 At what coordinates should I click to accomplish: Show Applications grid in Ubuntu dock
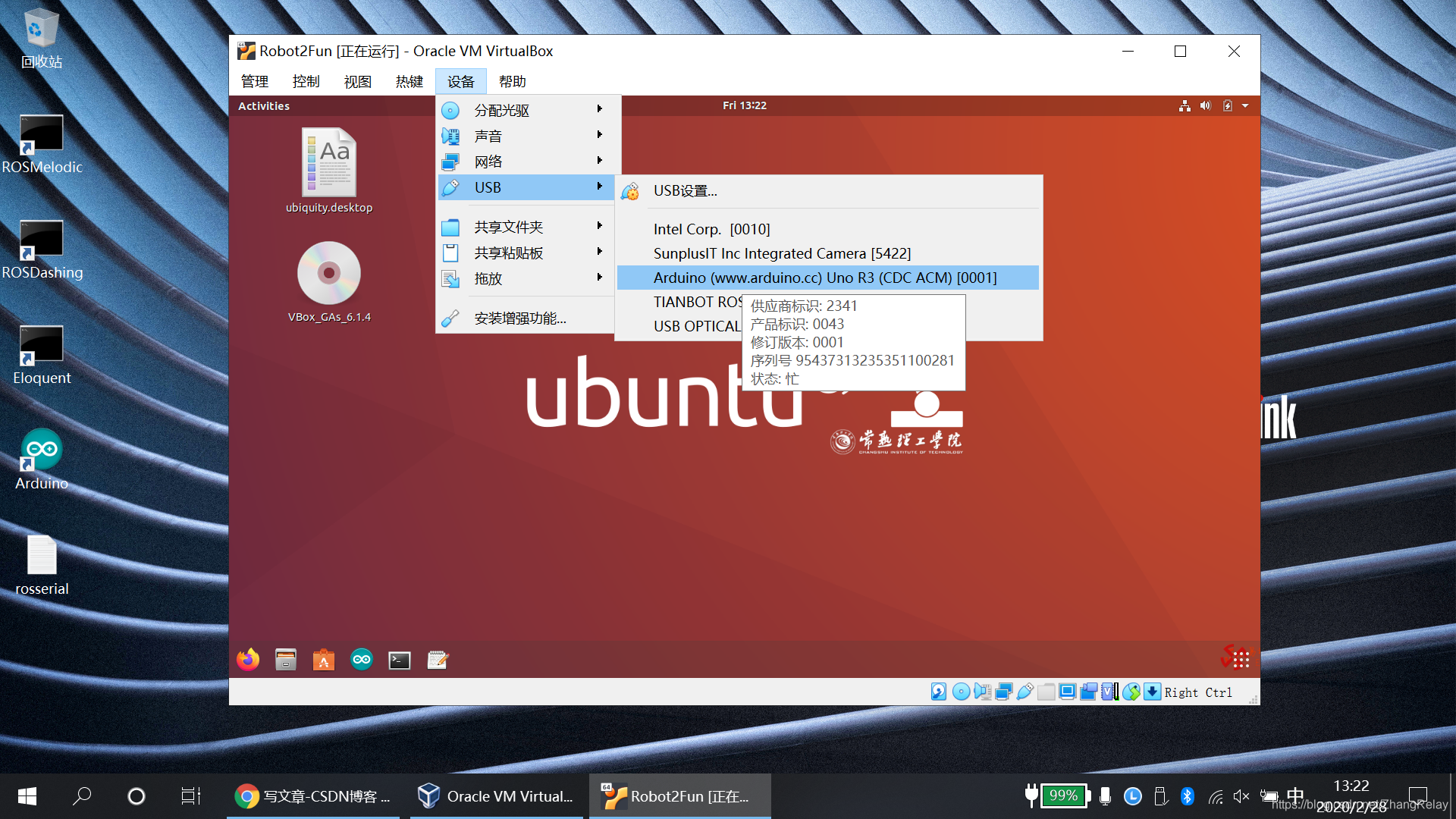pyautogui.click(x=1241, y=660)
